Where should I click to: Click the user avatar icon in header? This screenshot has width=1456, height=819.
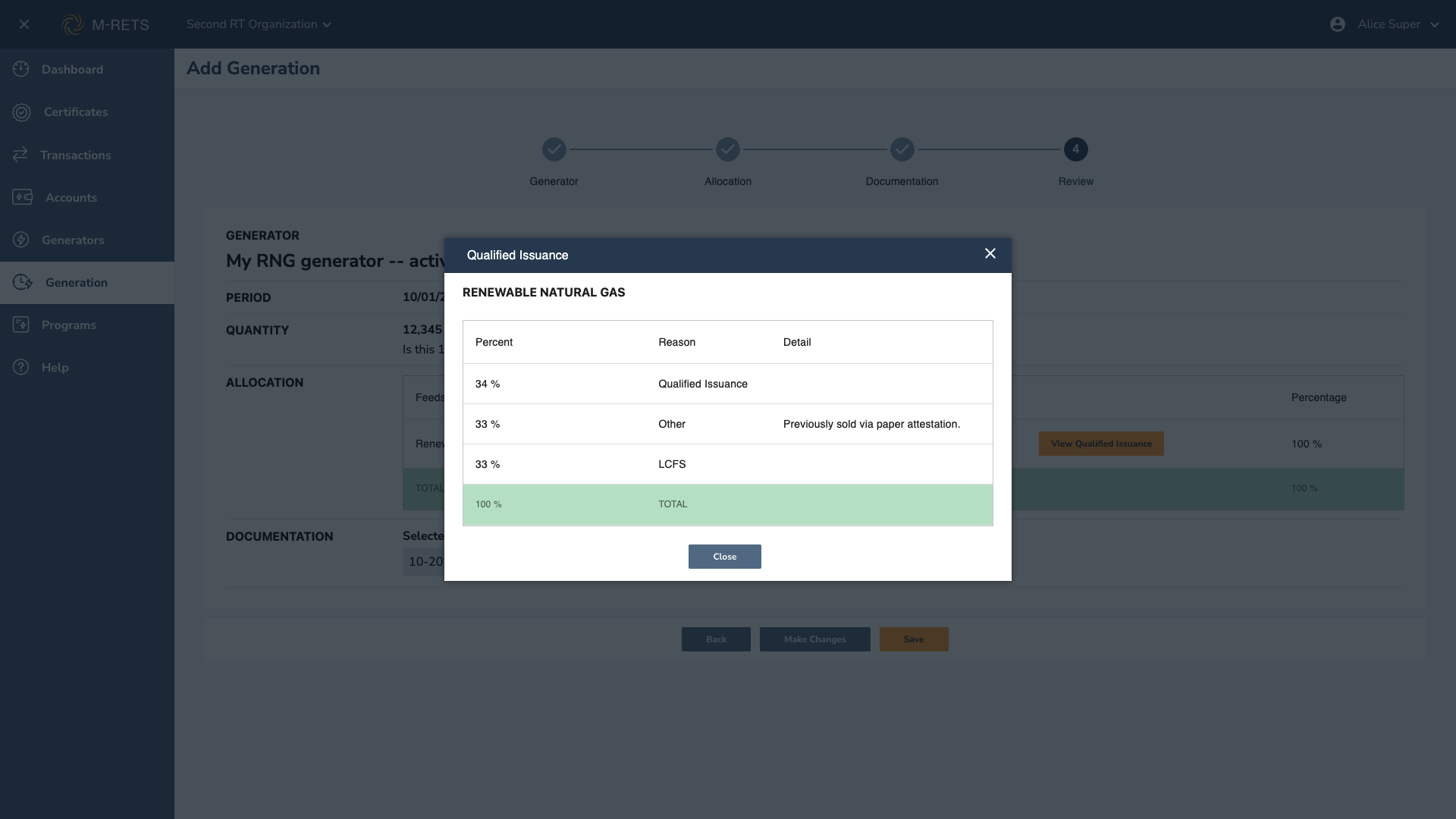pyautogui.click(x=1338, y=24)
